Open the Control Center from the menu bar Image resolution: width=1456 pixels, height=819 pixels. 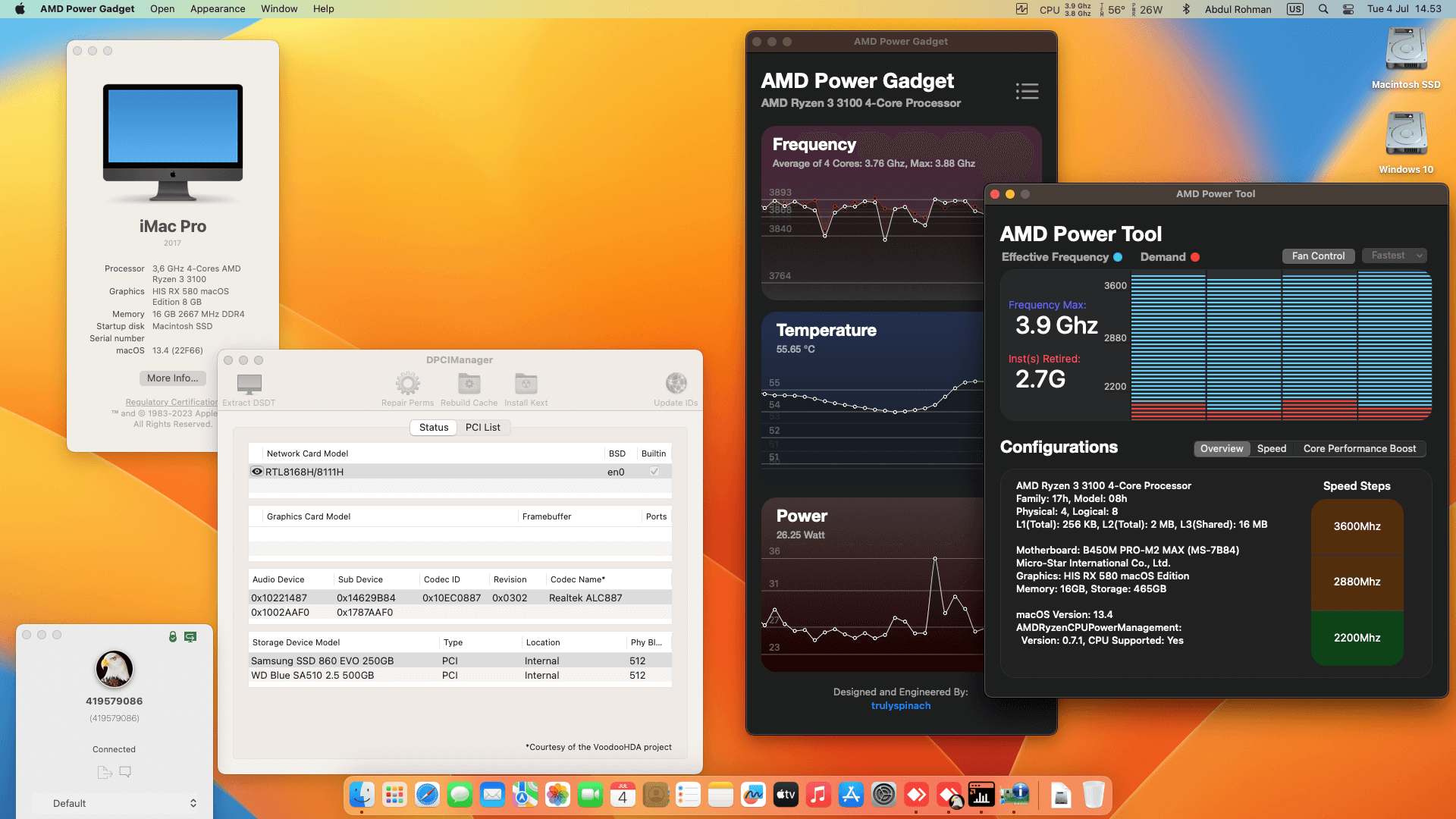[x=1348, y=9]
